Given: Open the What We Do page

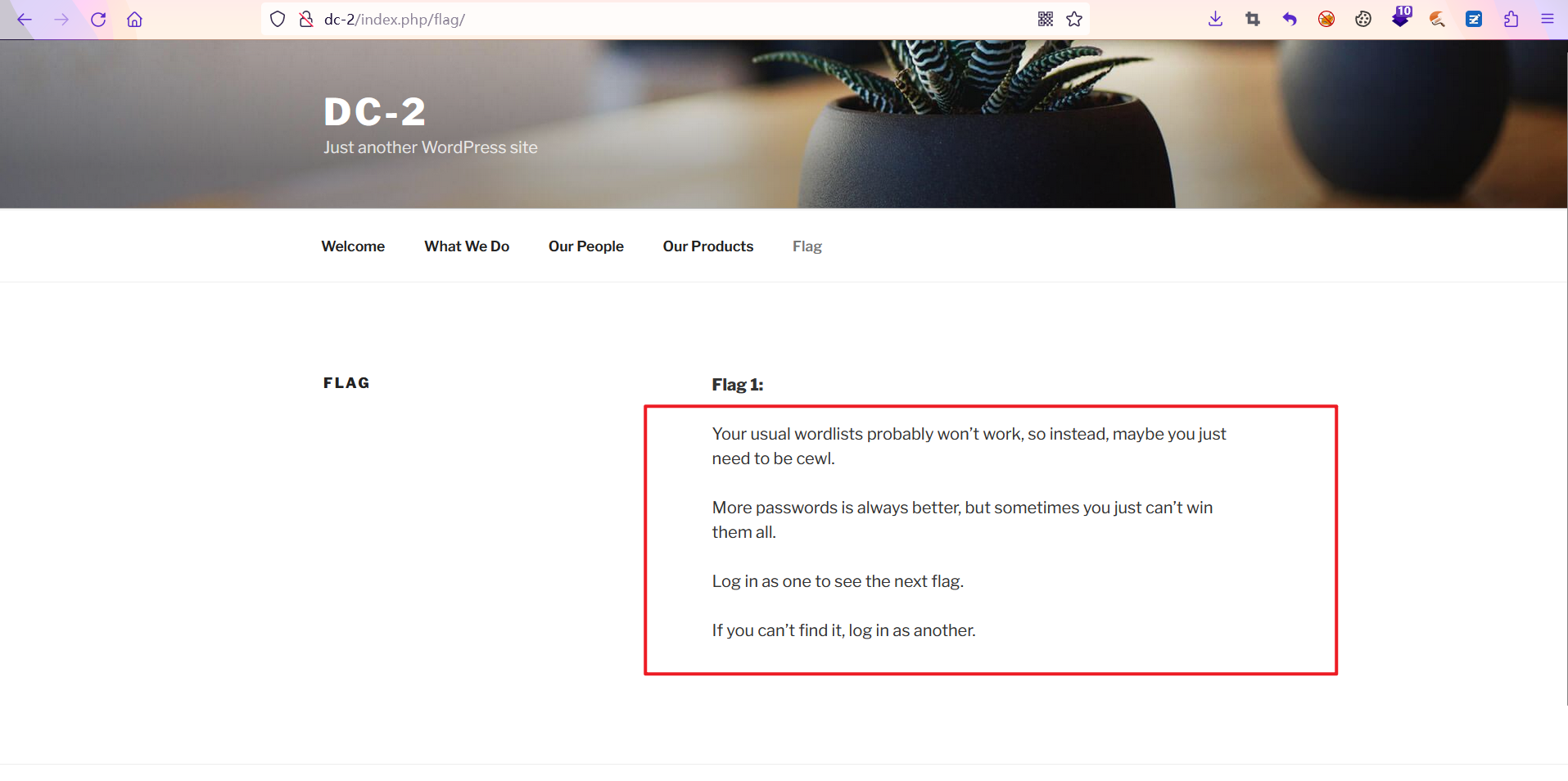Looking at the screenshot, I should [467, 246].
